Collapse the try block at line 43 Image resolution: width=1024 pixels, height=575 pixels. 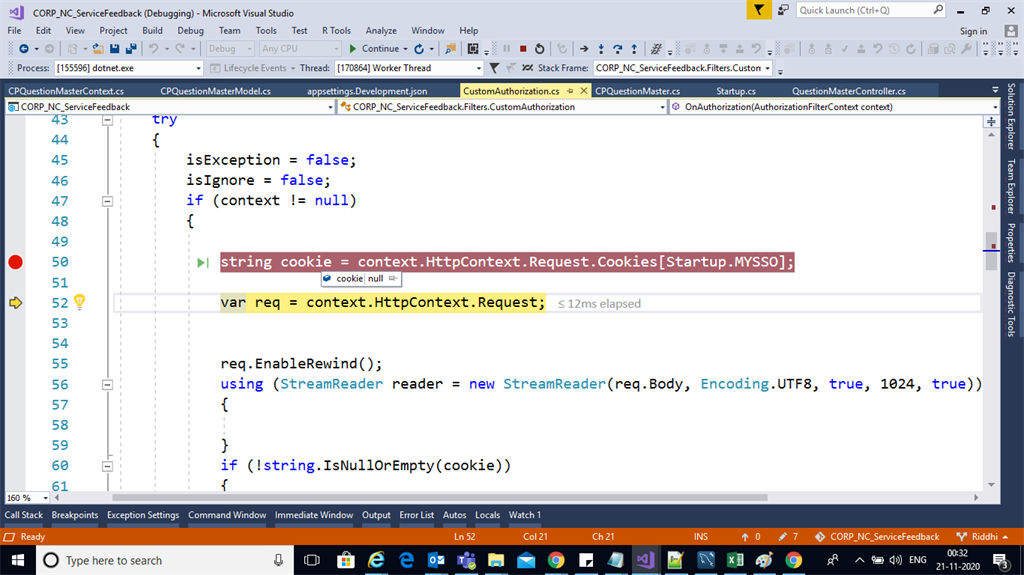[107, 120]
